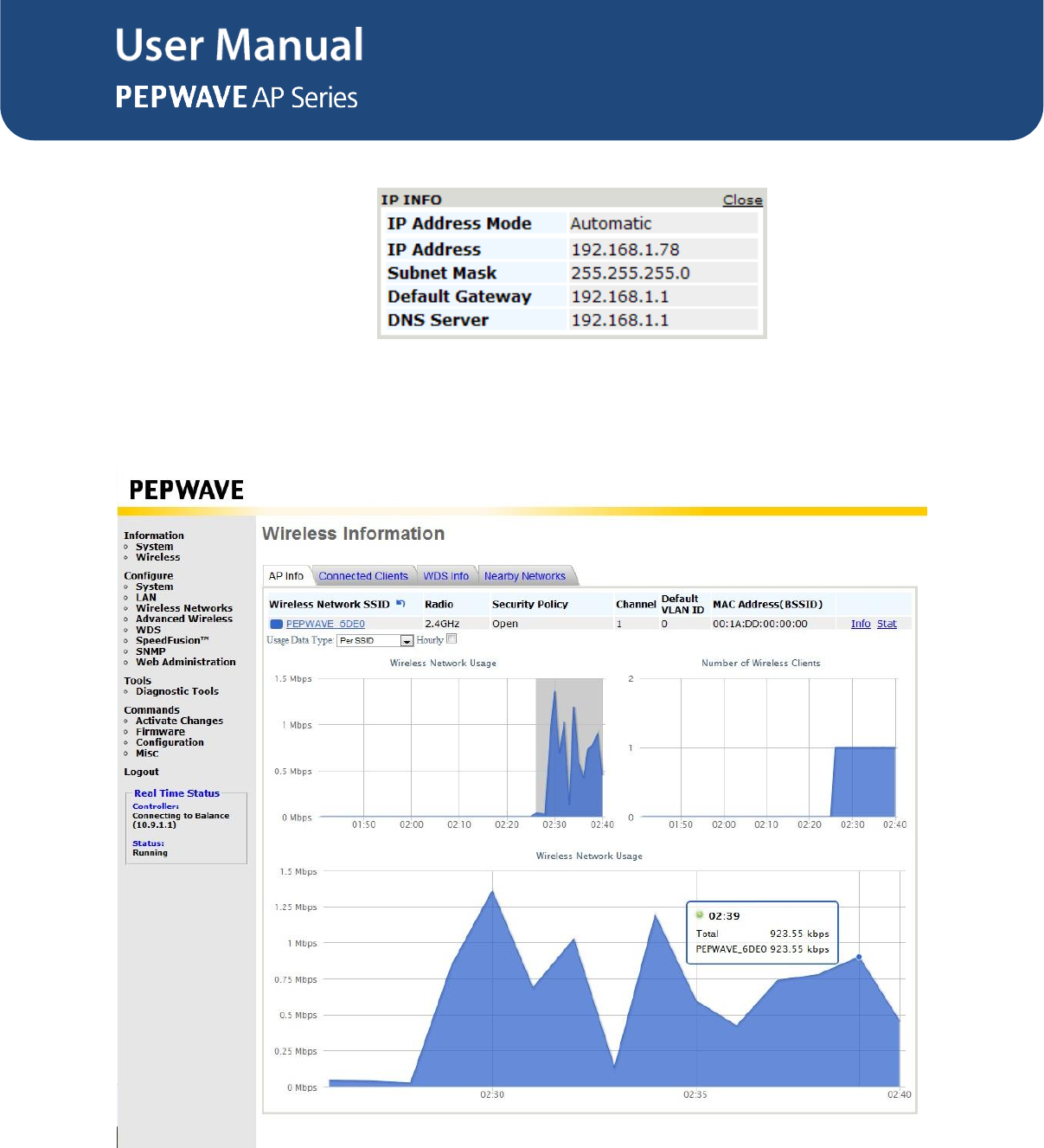Open Configuration command page
The image size is (1044, 1148).
coord(170,742)
